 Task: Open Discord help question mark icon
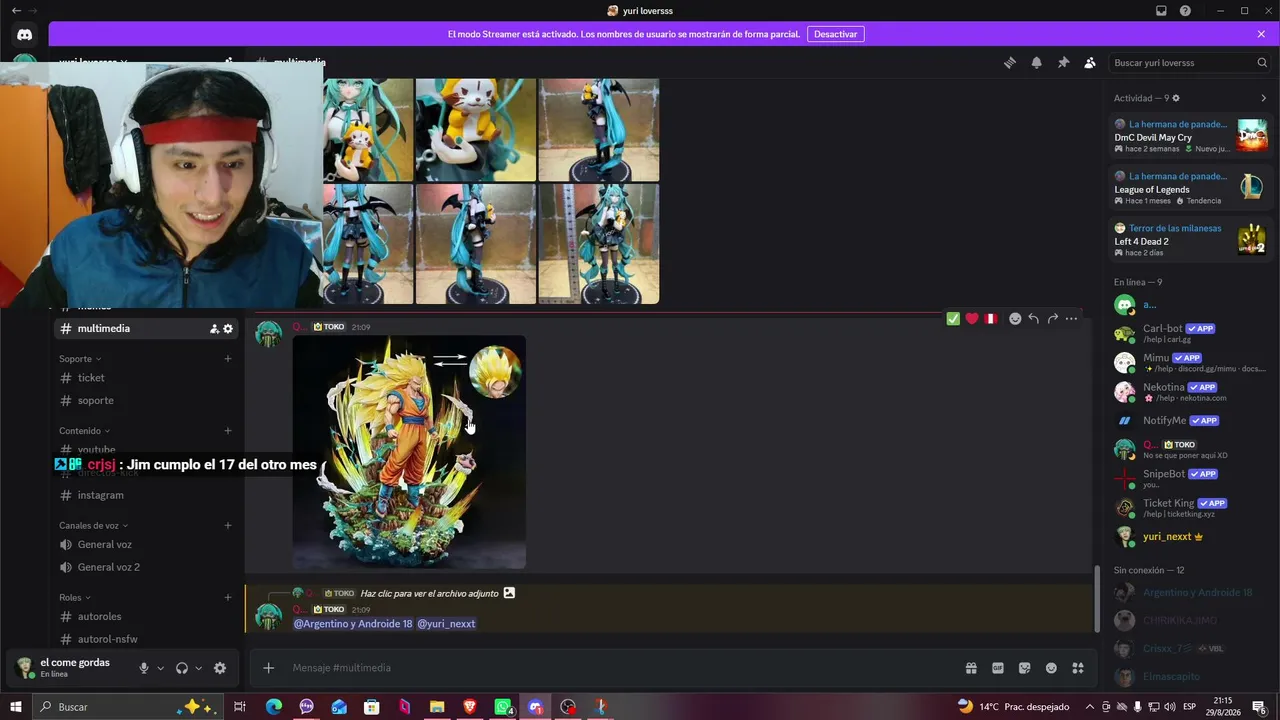coord(1185,11)
